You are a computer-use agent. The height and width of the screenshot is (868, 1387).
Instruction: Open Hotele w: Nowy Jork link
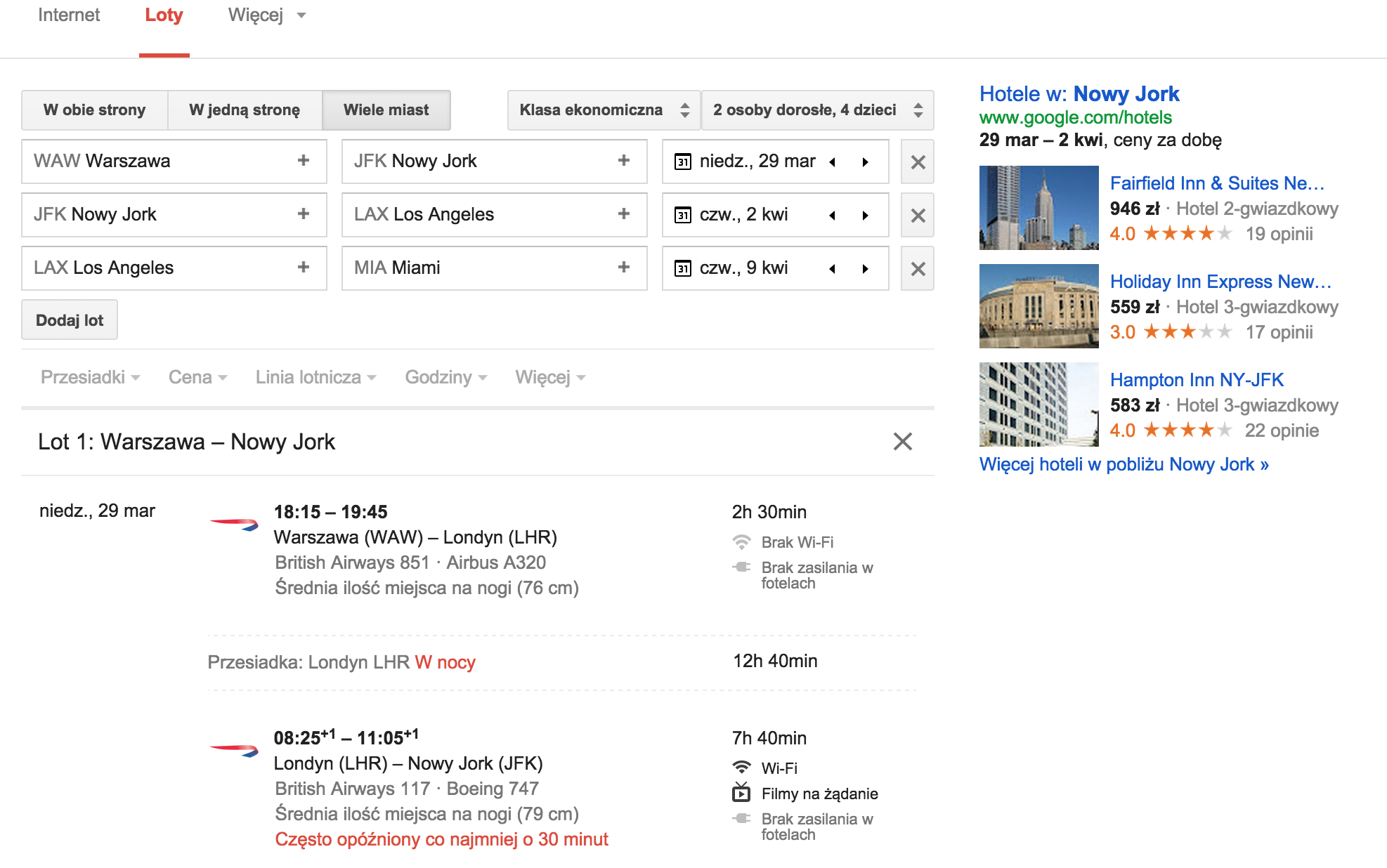(1079, 93)
